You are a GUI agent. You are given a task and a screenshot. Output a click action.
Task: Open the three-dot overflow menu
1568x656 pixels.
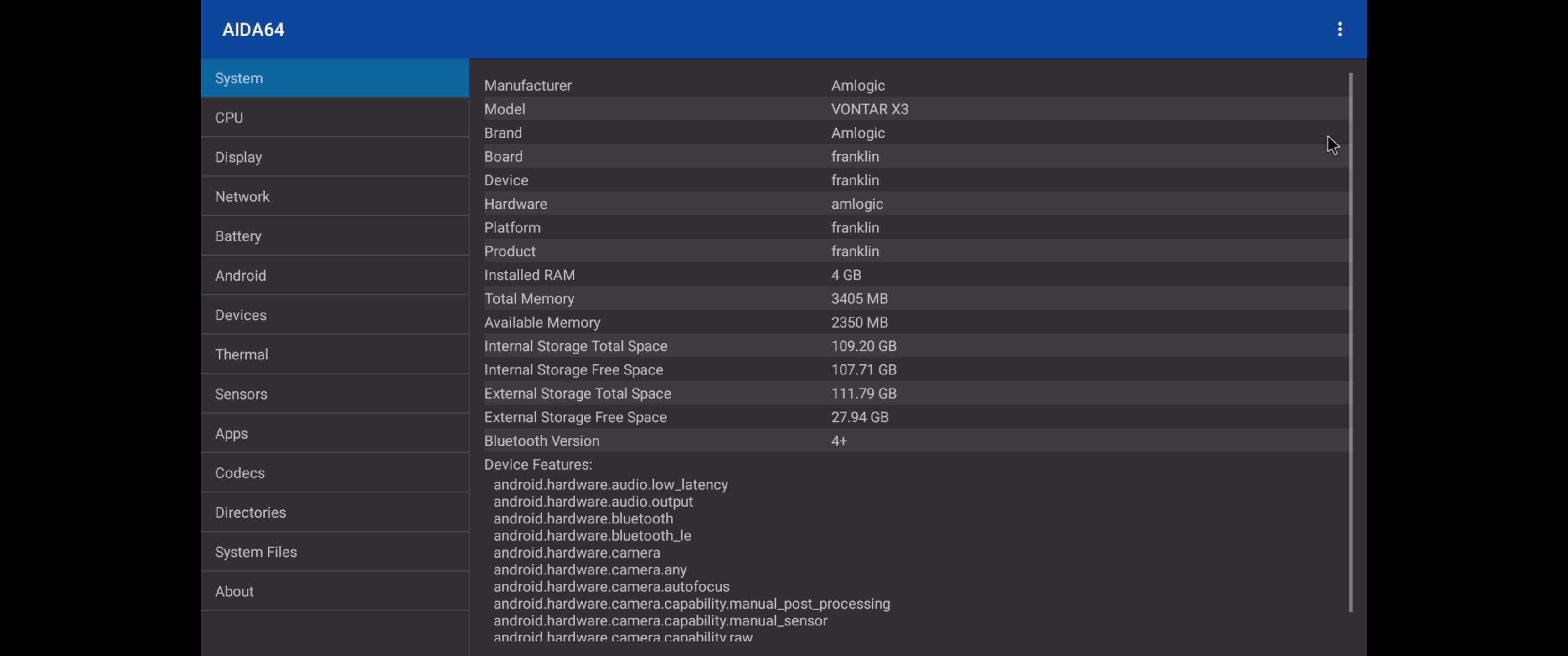click(1339, 29)
